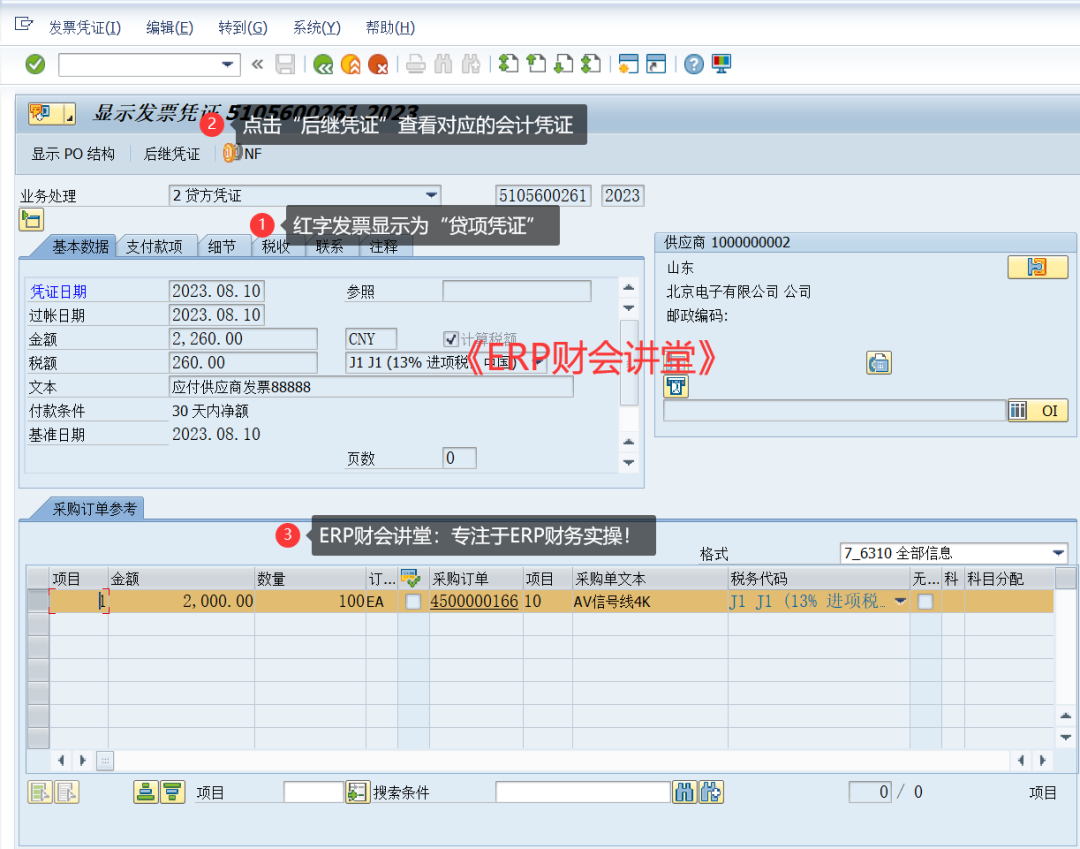Click the Print icon in toolbar

[x=415, y=65]
